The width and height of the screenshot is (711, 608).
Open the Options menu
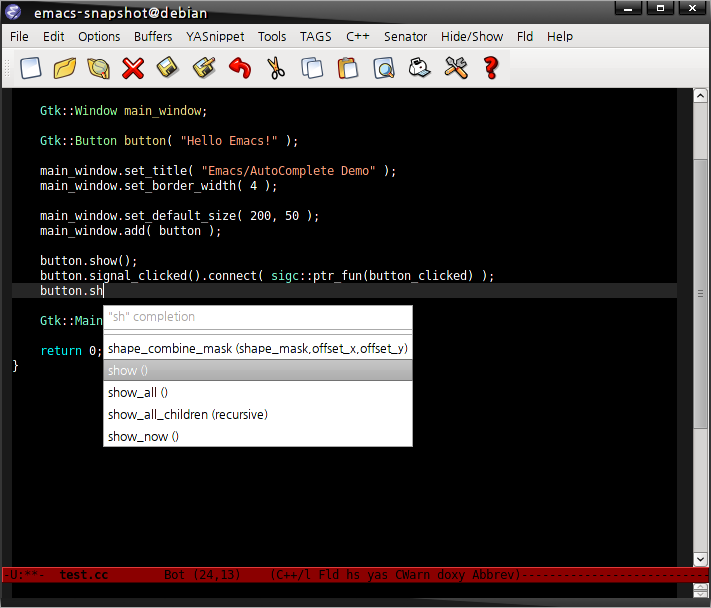[99, 36]
